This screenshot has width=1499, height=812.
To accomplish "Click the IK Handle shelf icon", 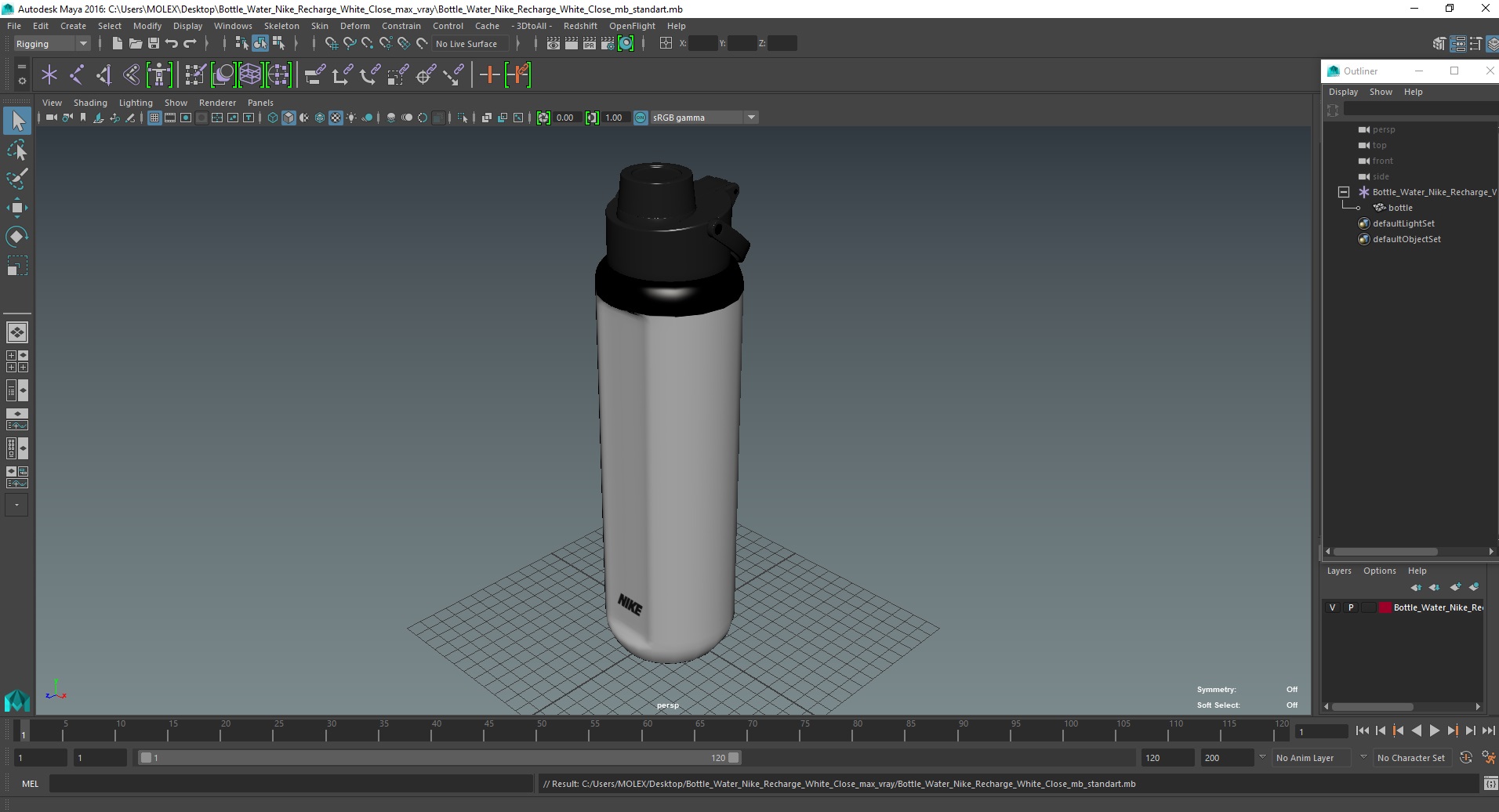I will tap(103, 74).
